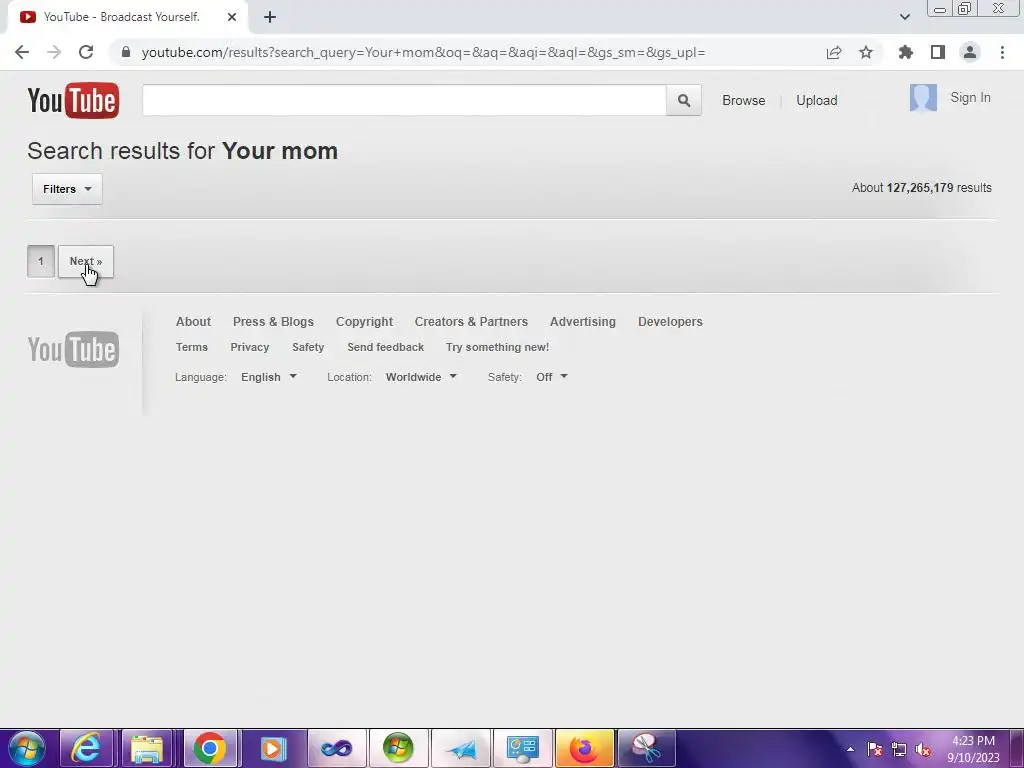This screenshot has height=768, width=1024.
Task: Open the Developers footer link
Action: [670, 321]
